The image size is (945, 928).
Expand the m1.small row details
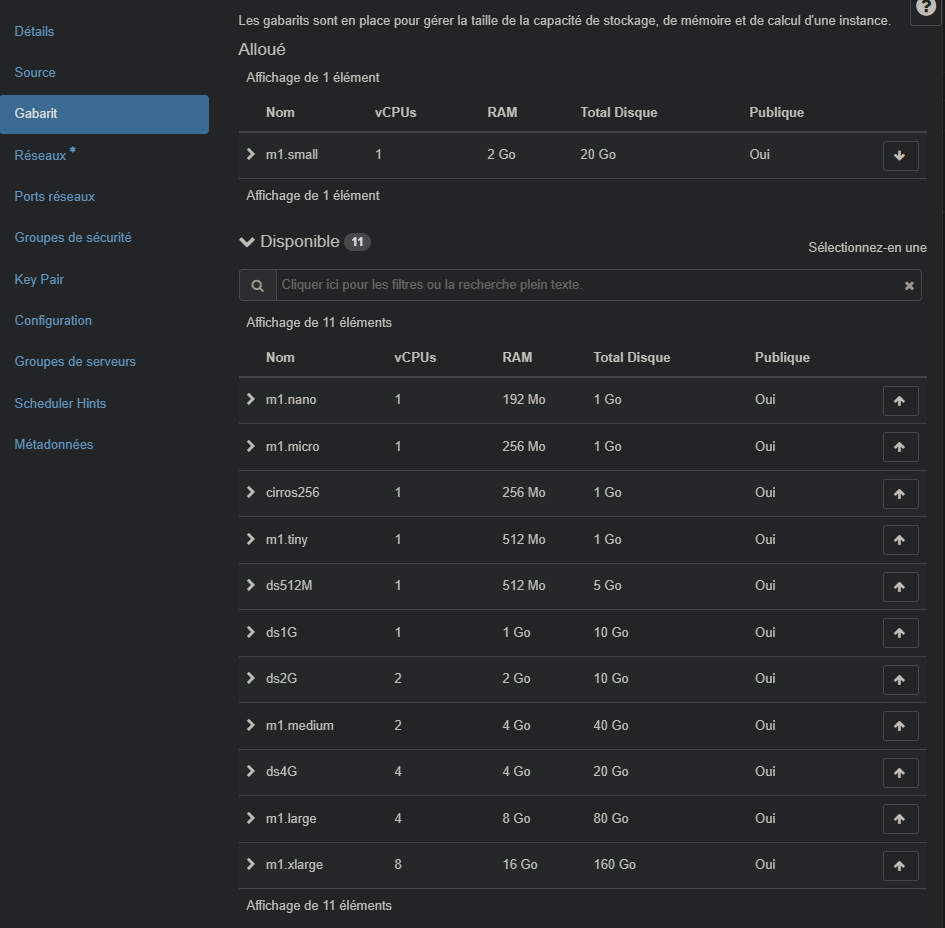[251, 155]
